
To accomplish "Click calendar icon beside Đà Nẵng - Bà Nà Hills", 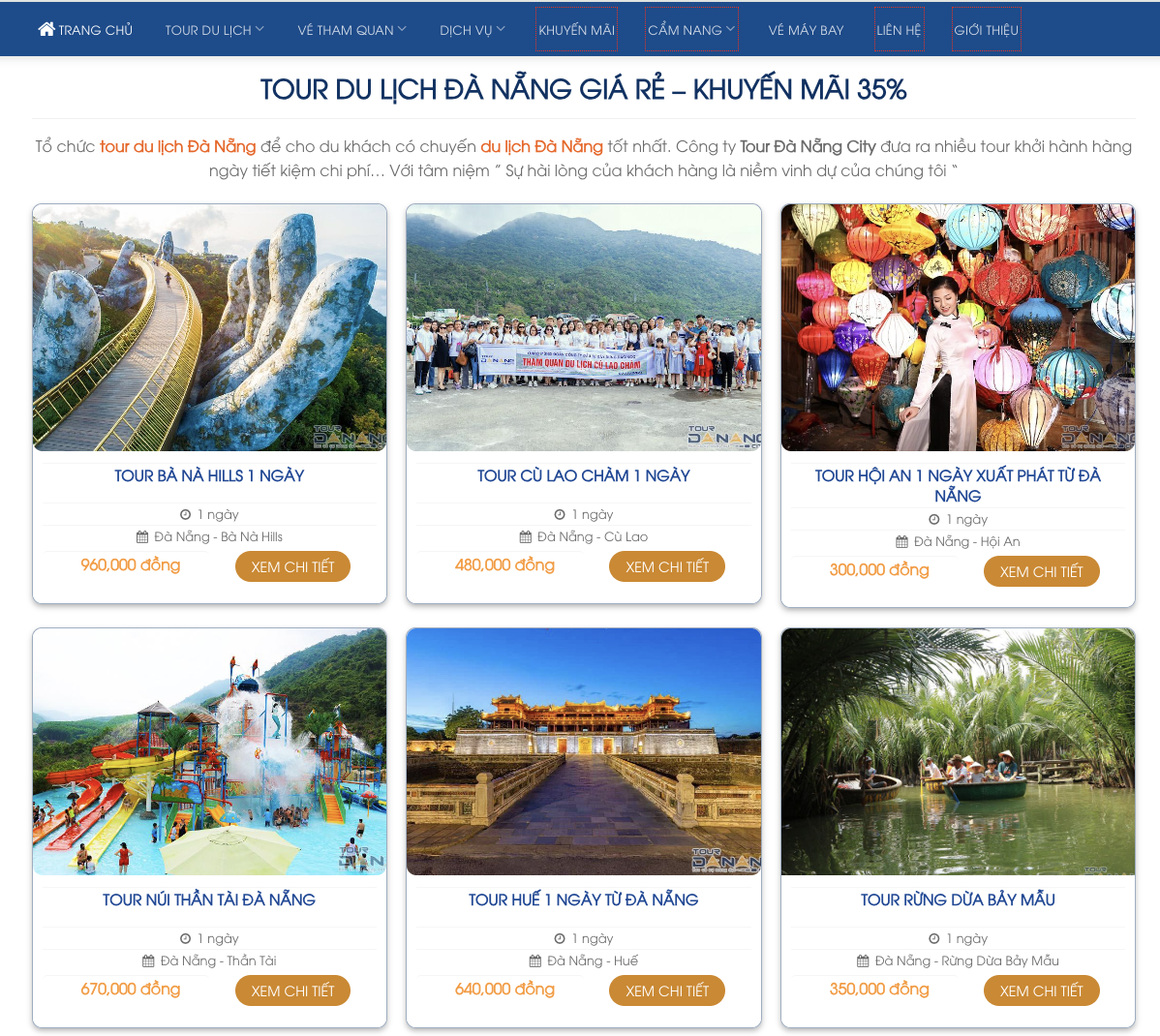I will [142, 536].
